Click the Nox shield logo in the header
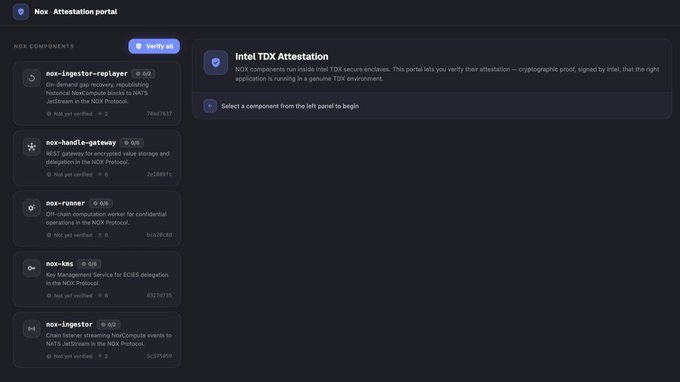Screen dimensions: 680x382 [x=21, y=12]
